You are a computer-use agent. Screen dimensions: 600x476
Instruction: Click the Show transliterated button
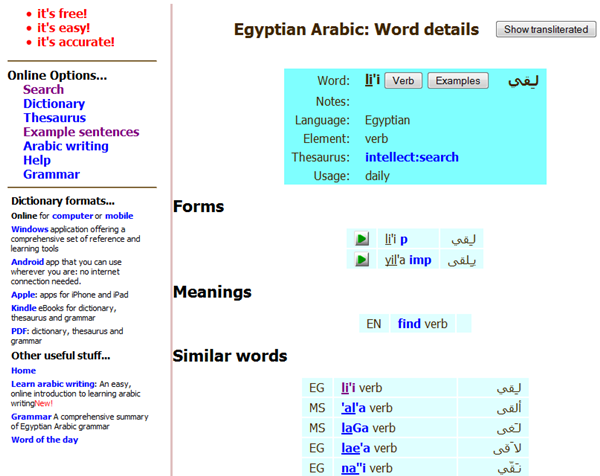click(x=546, y=30)
